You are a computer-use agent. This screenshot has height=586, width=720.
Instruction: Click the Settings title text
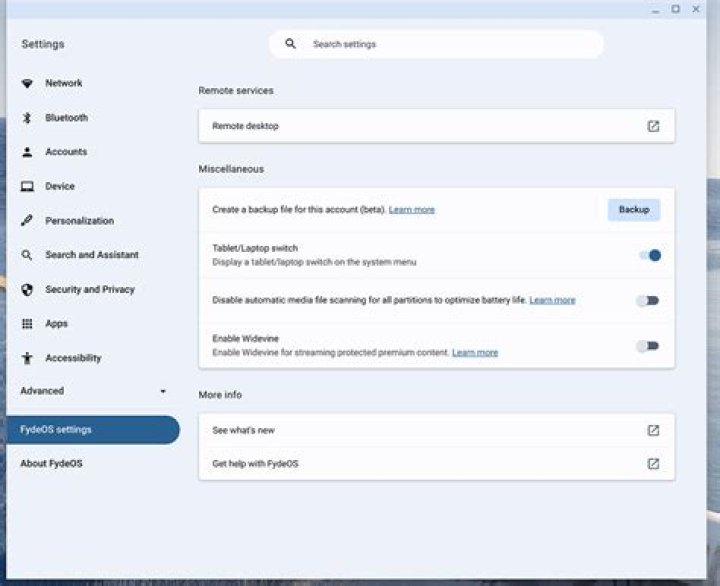tap(43, 44)
